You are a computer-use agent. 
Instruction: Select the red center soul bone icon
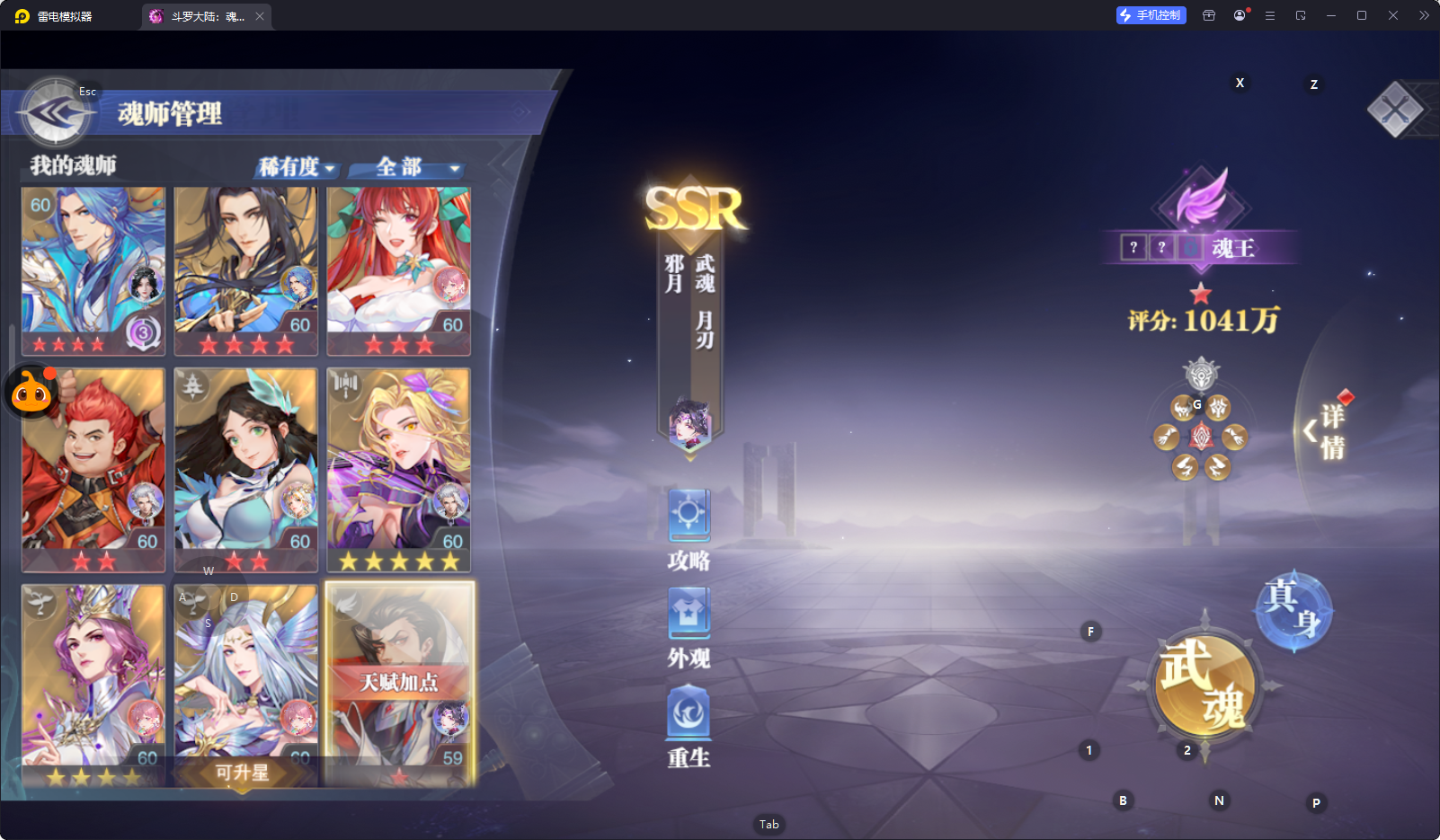[x=1201, y=437]
